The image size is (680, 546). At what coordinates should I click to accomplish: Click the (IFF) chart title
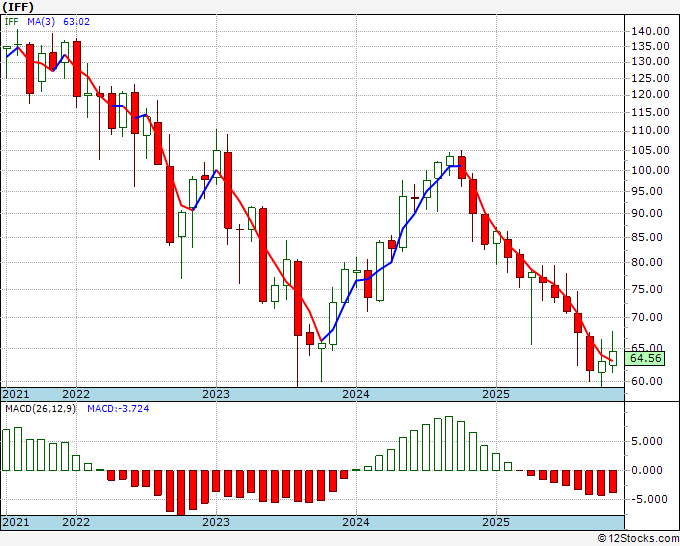pyautogui.click(x=18, y=7)
